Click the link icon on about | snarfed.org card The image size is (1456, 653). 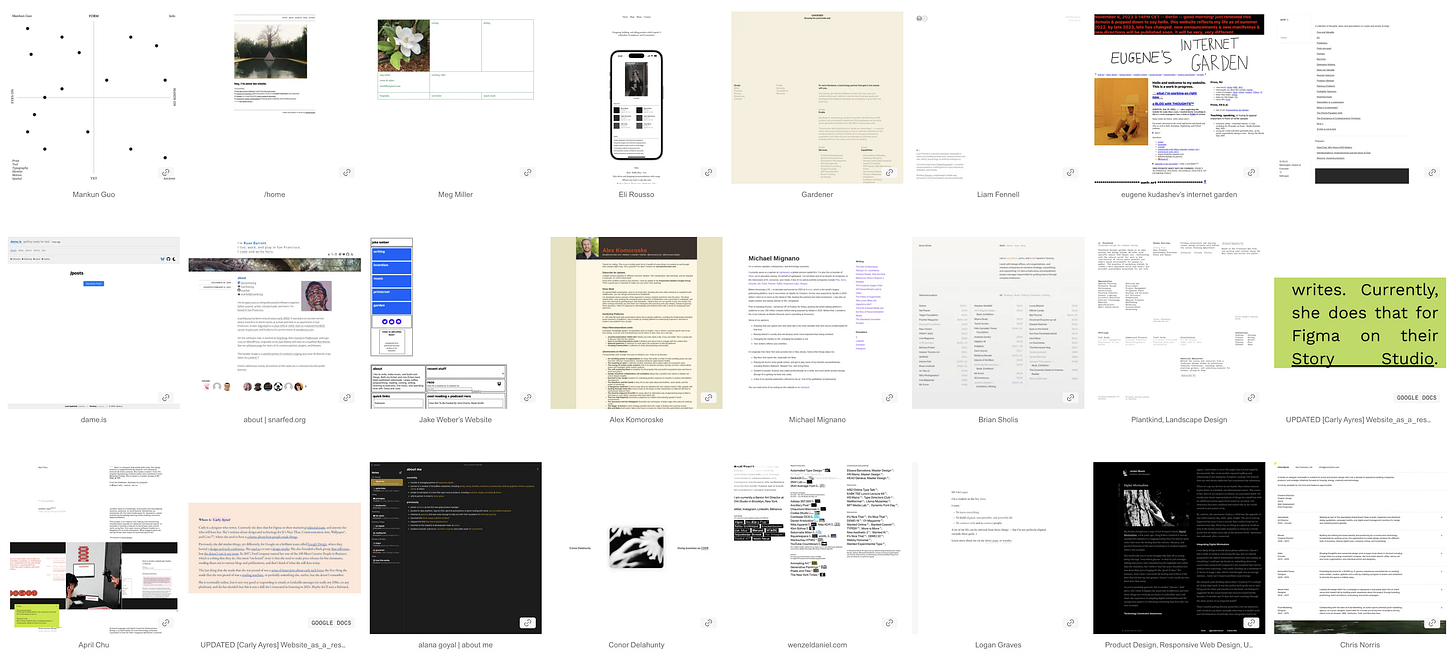(347, 397)
